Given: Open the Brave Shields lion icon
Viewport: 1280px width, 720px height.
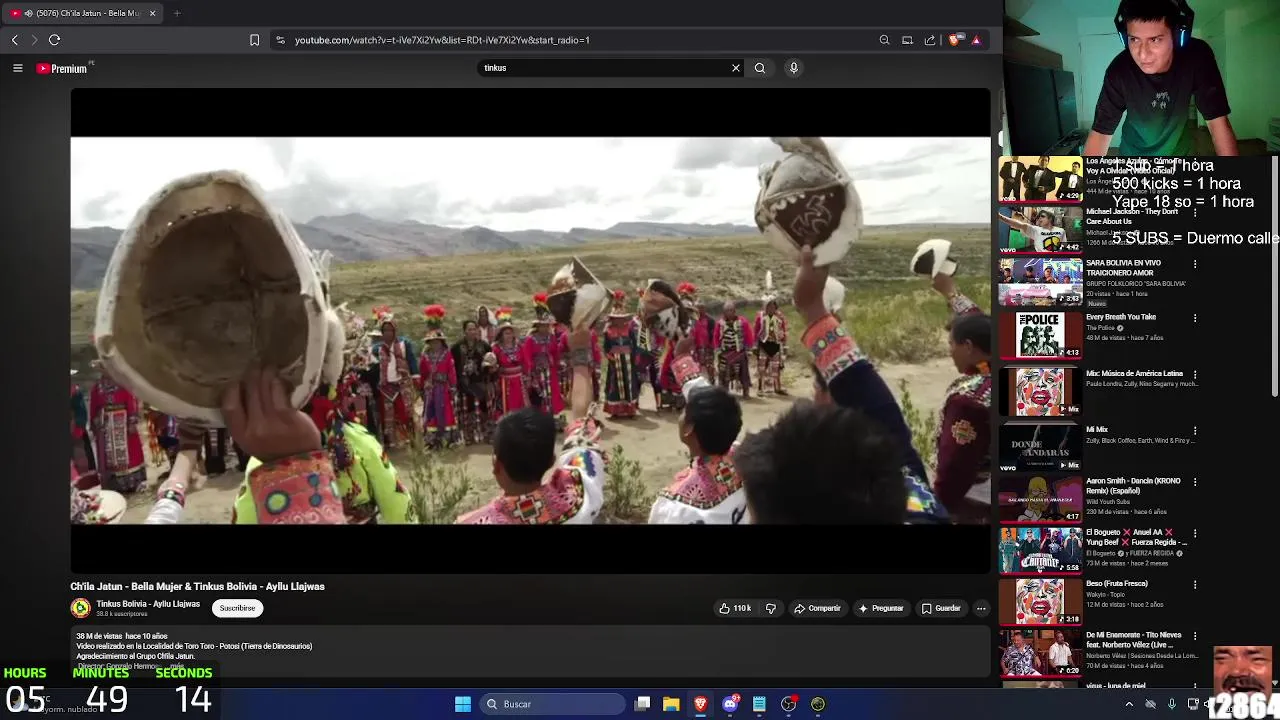Looking at the screenshot, I should pos(955,40).
